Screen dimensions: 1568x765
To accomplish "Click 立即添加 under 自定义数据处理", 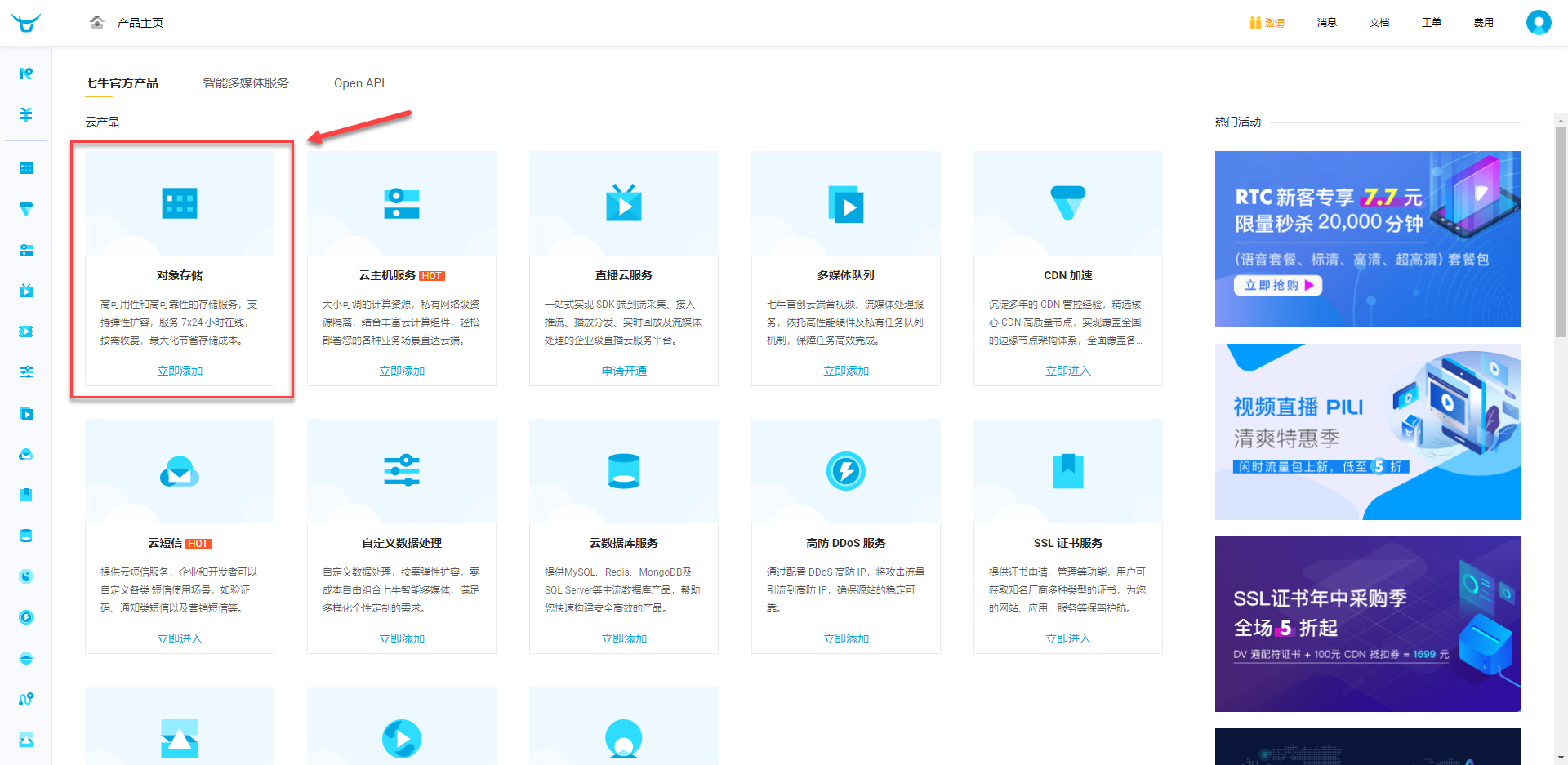I will [x=402, y=638].
